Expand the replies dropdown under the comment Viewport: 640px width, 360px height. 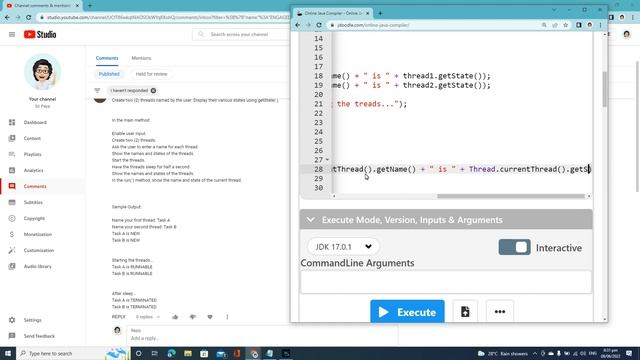pos(148,317)
